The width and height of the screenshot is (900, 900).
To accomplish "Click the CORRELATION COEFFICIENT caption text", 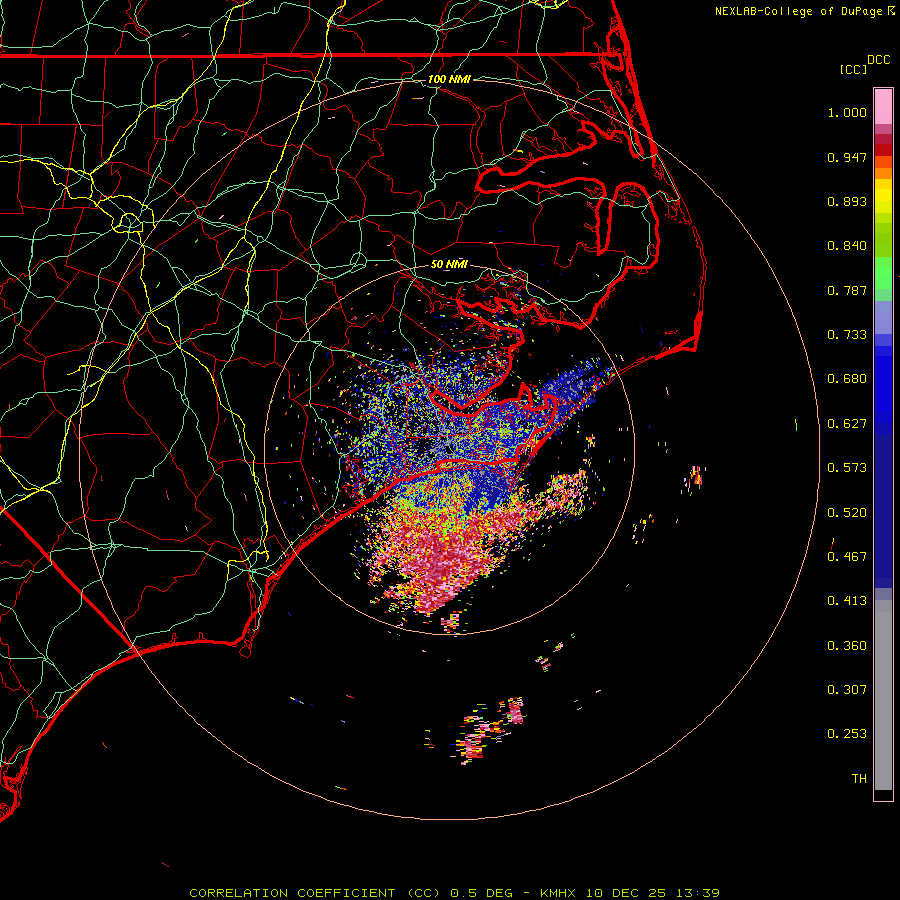I will 292,893.
